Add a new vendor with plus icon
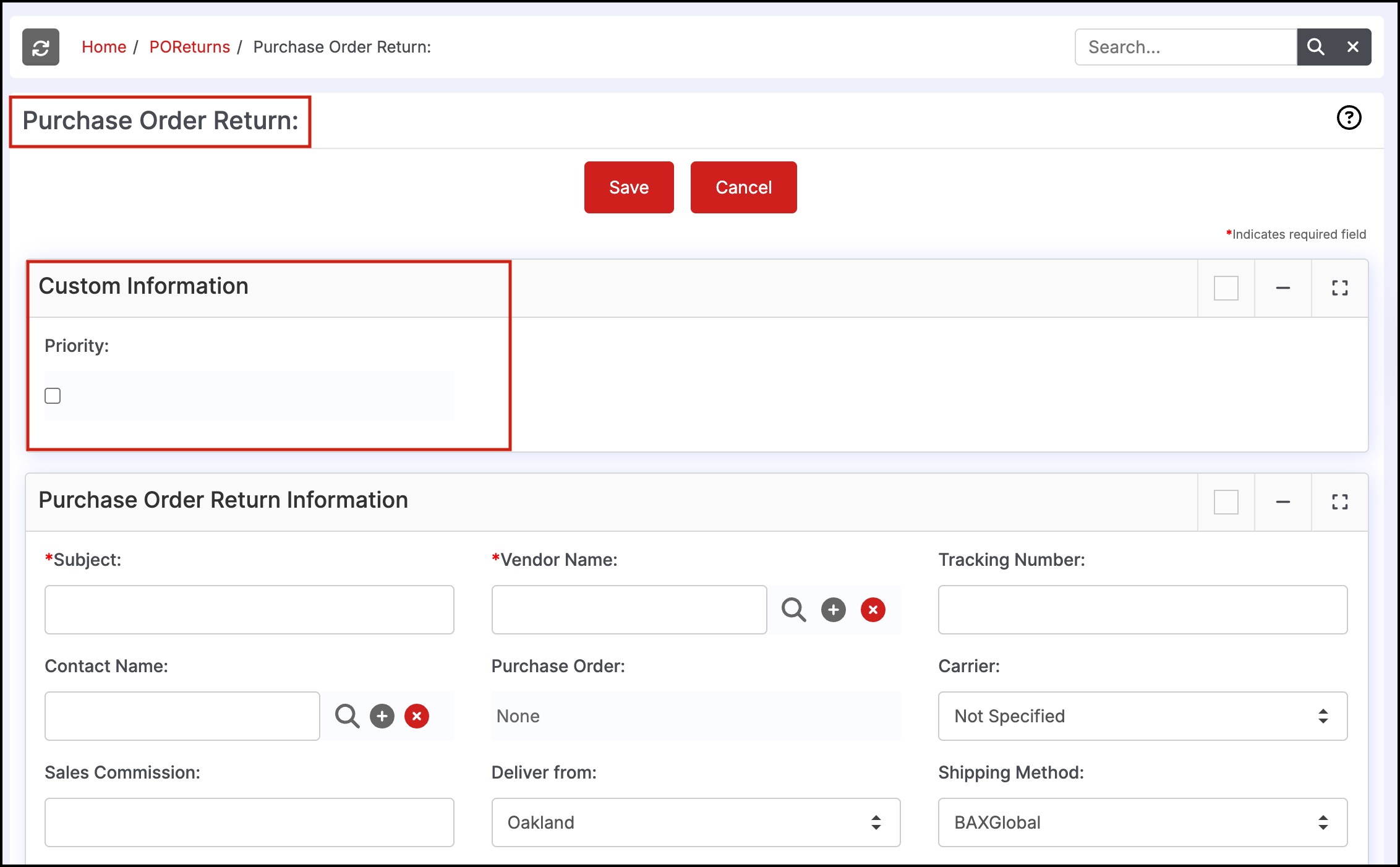The width and height of the screenshot is (1400, 867). 834,610
